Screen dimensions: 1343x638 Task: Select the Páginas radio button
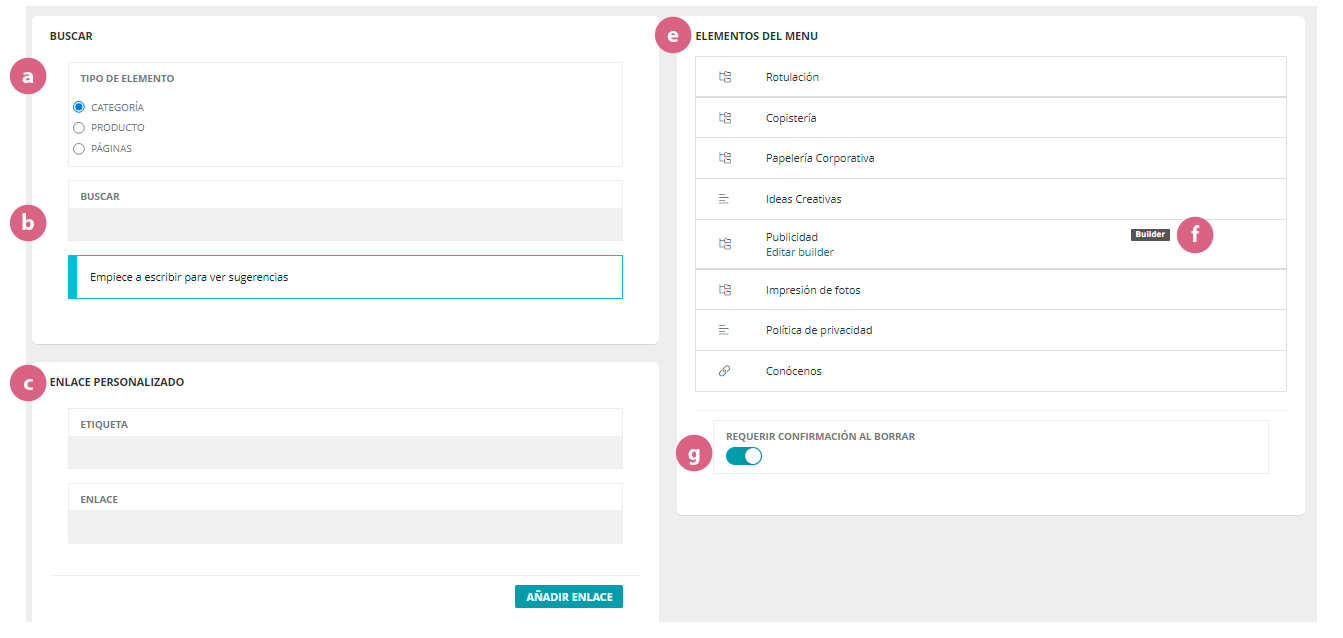pyautogui.click(x=79, y=149)
